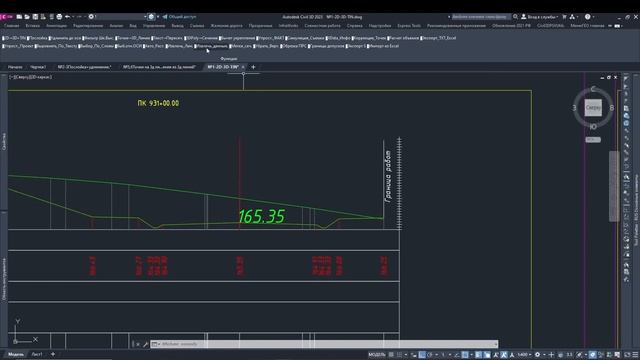This screenshot has width=640, height=360.
Task: Open the МСК coordinate system dropdown under ViewCube
Action: tap(593, 140)
